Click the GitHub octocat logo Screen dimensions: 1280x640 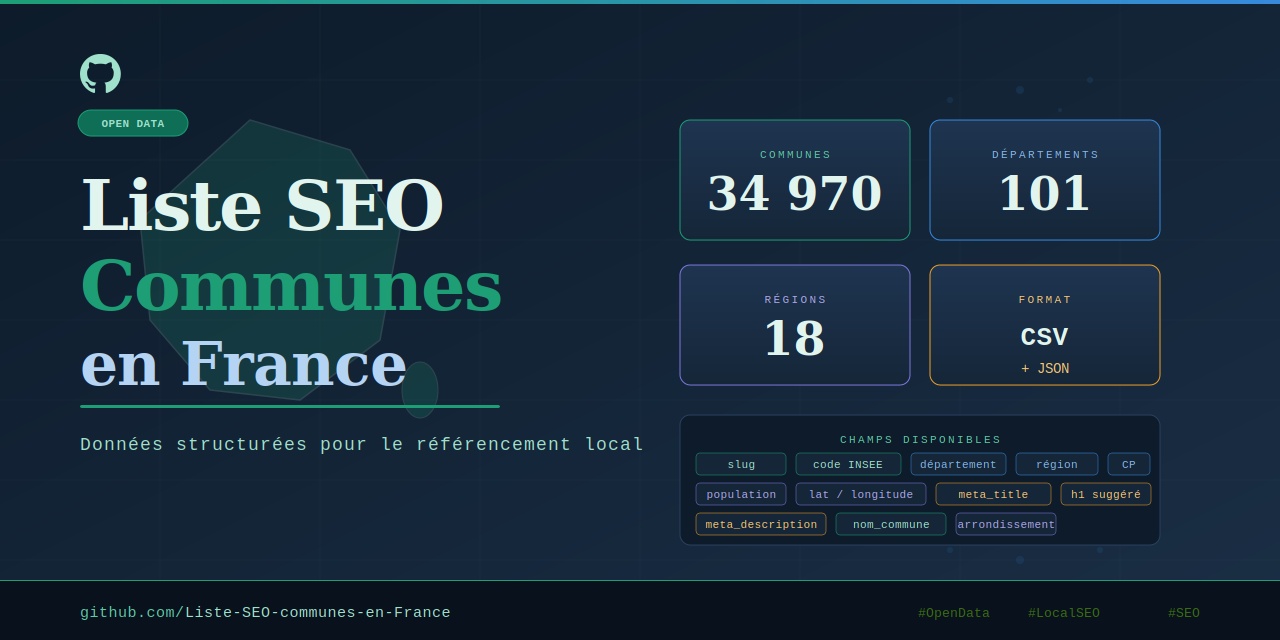tap(100, 74)
